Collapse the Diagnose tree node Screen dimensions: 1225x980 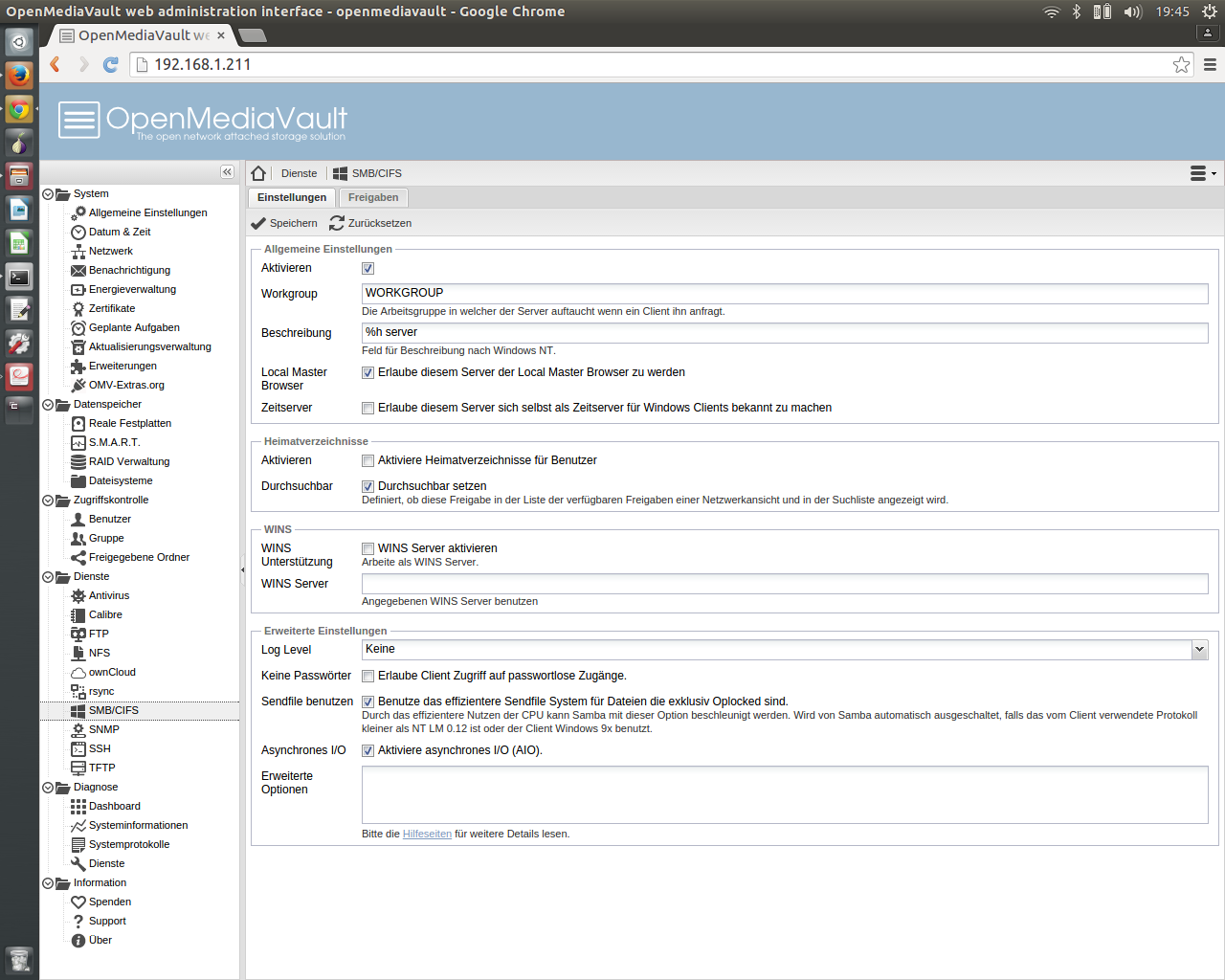[x=48, y=788]
